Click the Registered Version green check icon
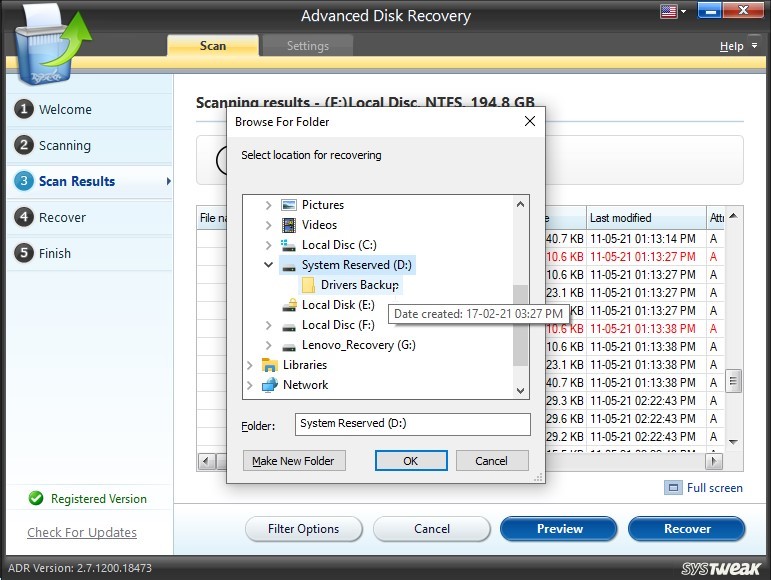 pyautogui.click(x=36, y=498)
